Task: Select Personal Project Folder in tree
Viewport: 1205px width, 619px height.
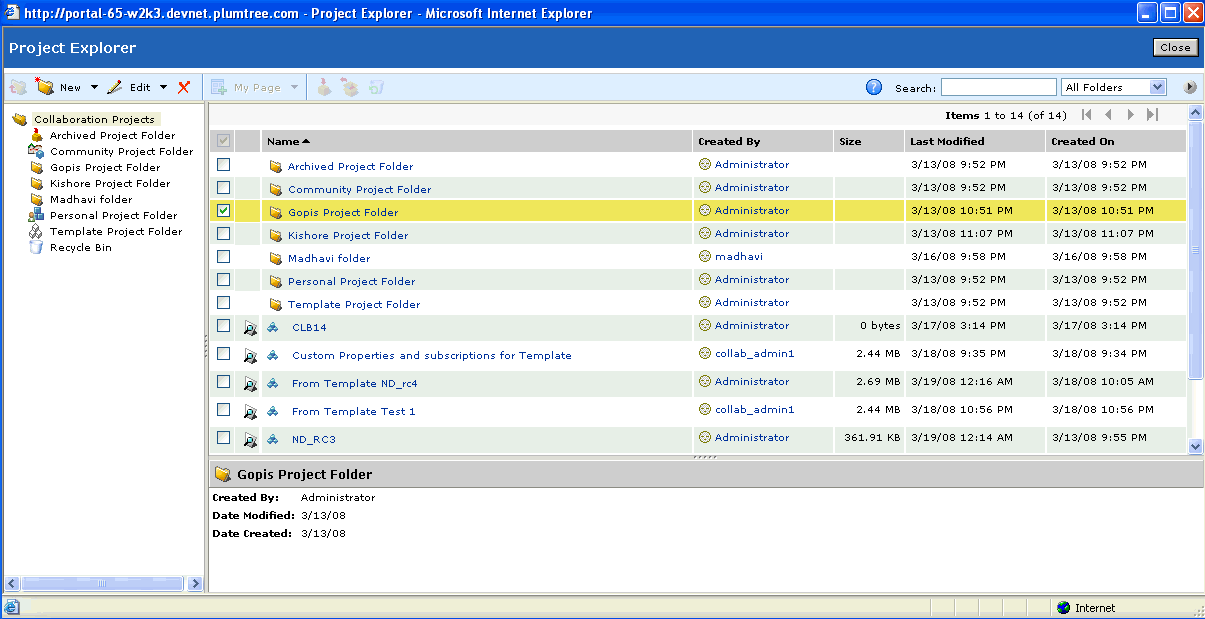Action: click(x=114, y=215)
